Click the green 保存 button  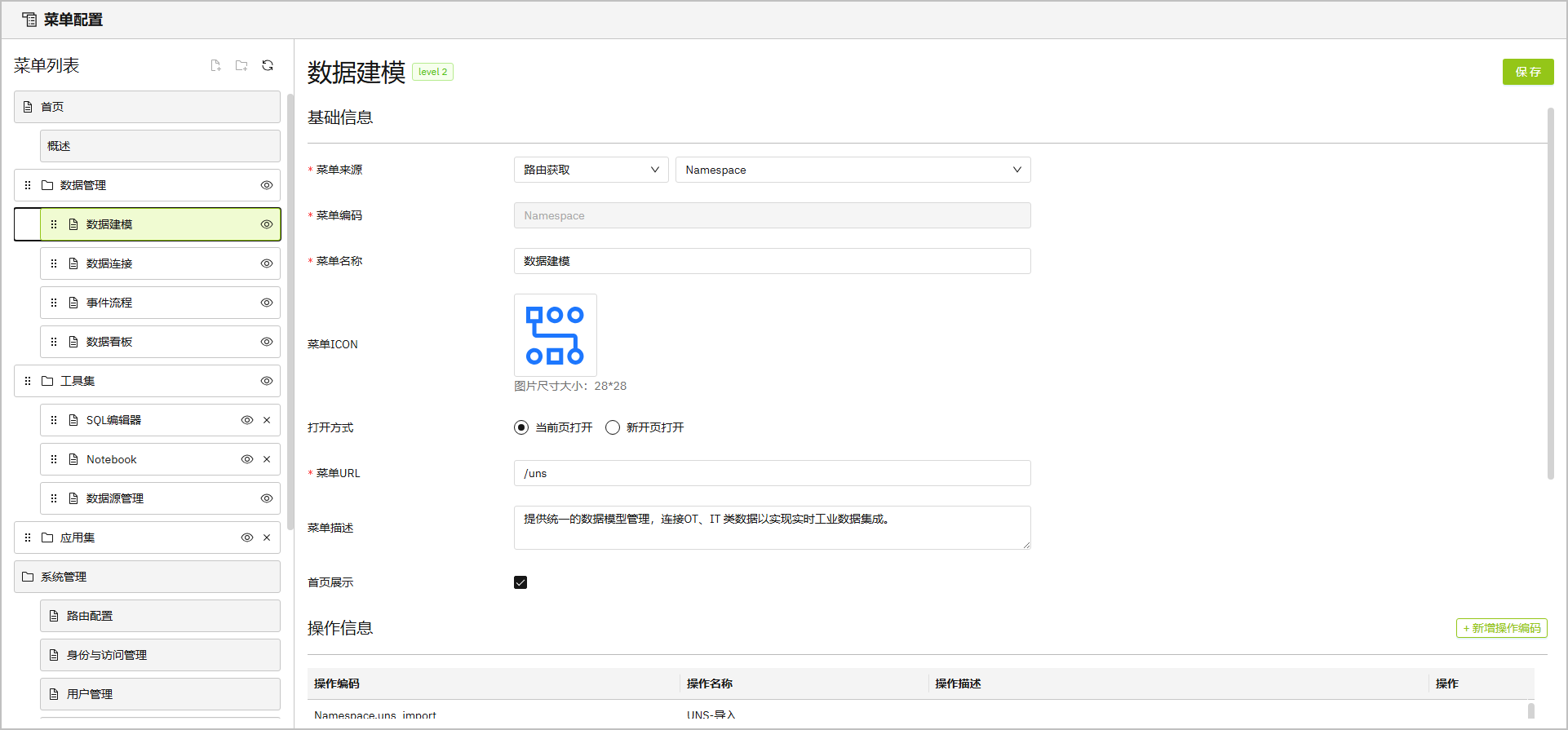(1527, 72)
